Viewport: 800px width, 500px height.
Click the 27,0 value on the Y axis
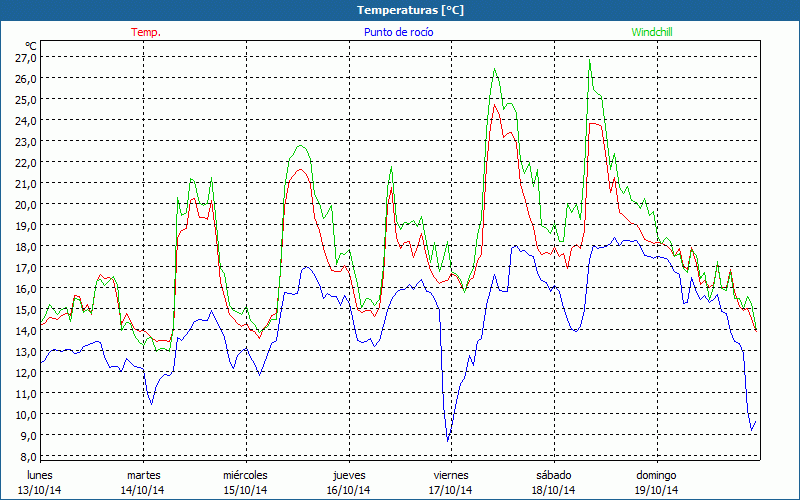tap(26, 58)
